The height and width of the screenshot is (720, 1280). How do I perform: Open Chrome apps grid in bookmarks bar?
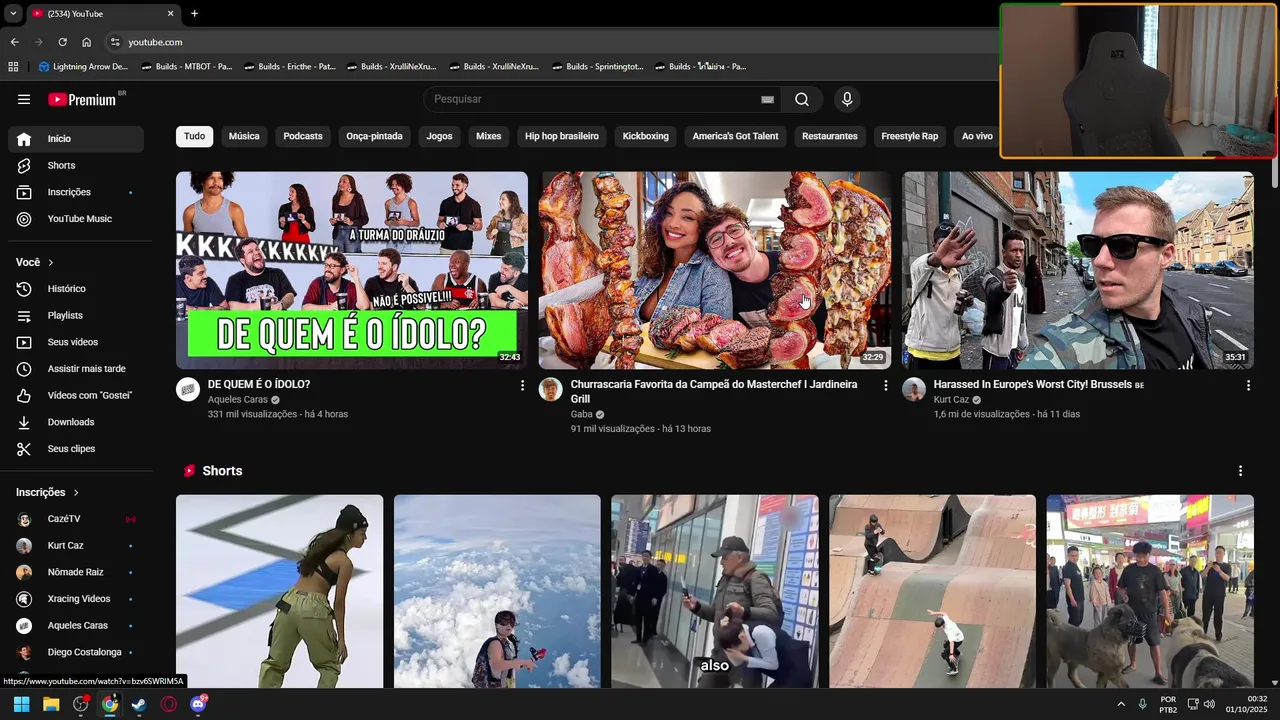coord(13,67)
